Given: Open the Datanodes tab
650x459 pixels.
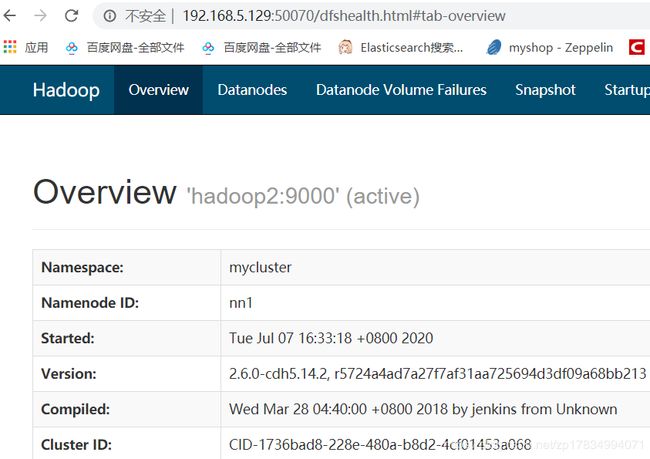Looking at the screenshot, I should (252, 90).
